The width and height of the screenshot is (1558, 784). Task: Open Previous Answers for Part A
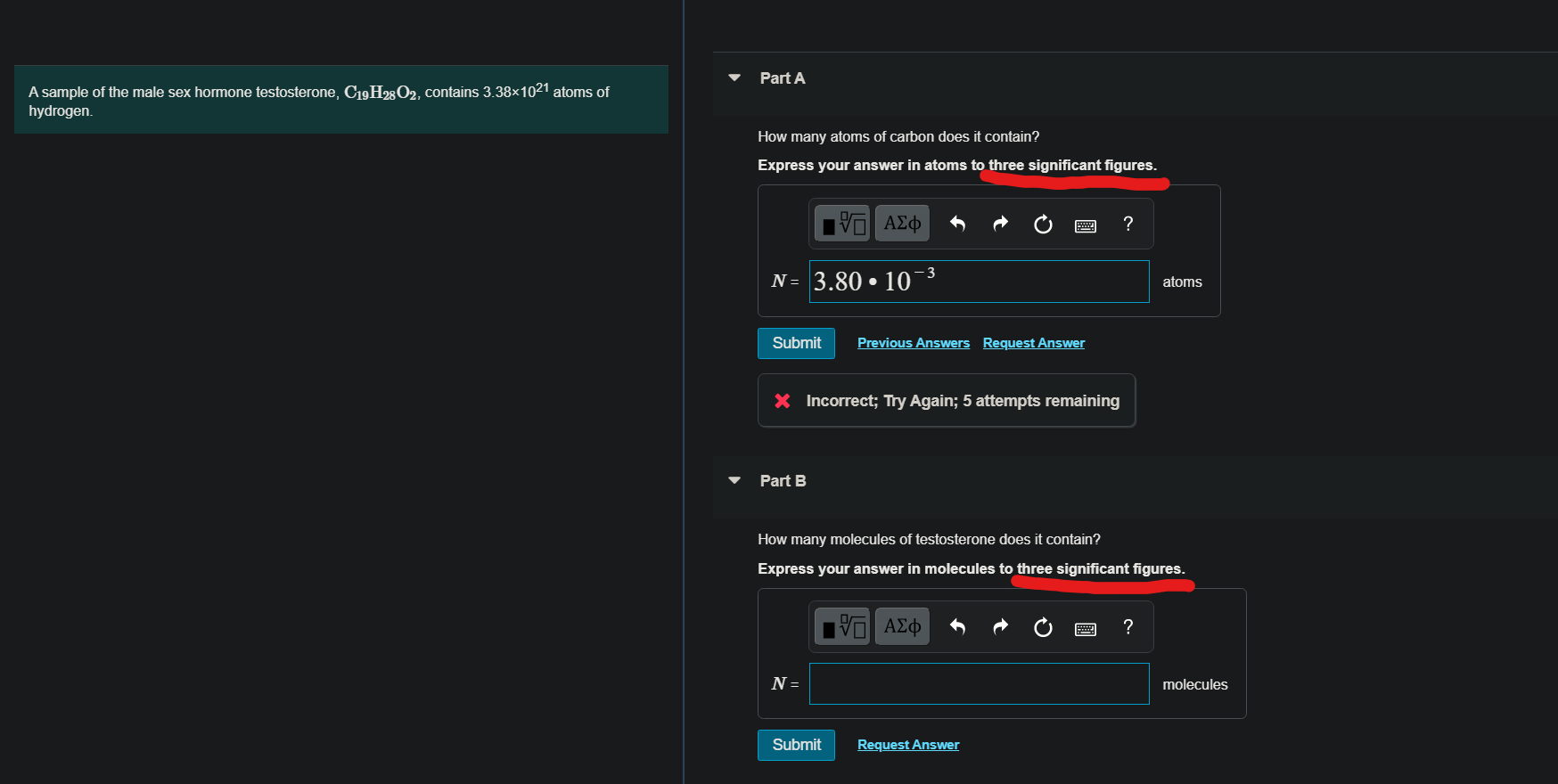[914, 343]
